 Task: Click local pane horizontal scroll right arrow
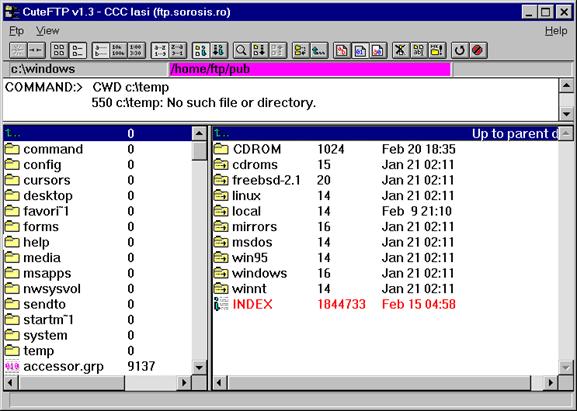[x=184, y=383]
